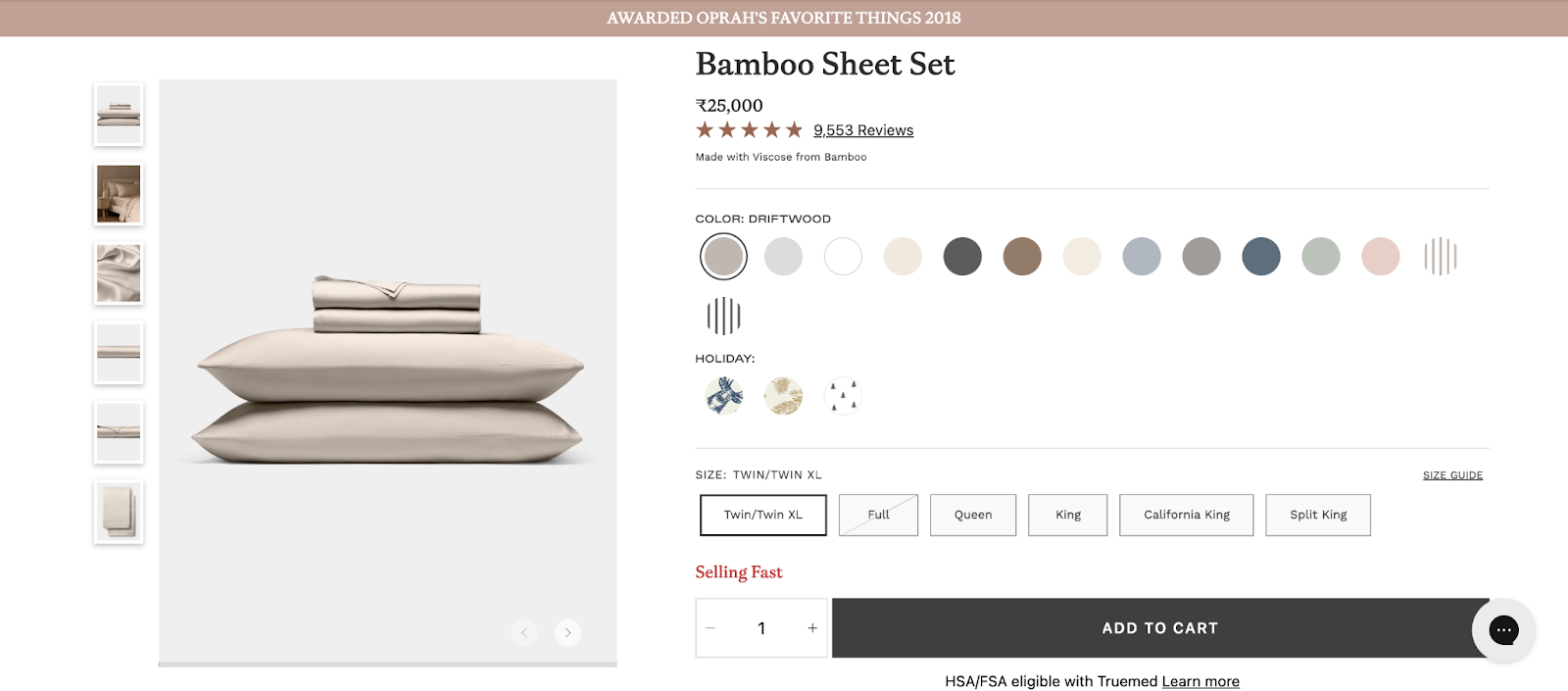Image resolution: width=1568 pixels, height=691 pixels.
Task: Open the 9,553 Reviews link
Action: tap(862, 129)
